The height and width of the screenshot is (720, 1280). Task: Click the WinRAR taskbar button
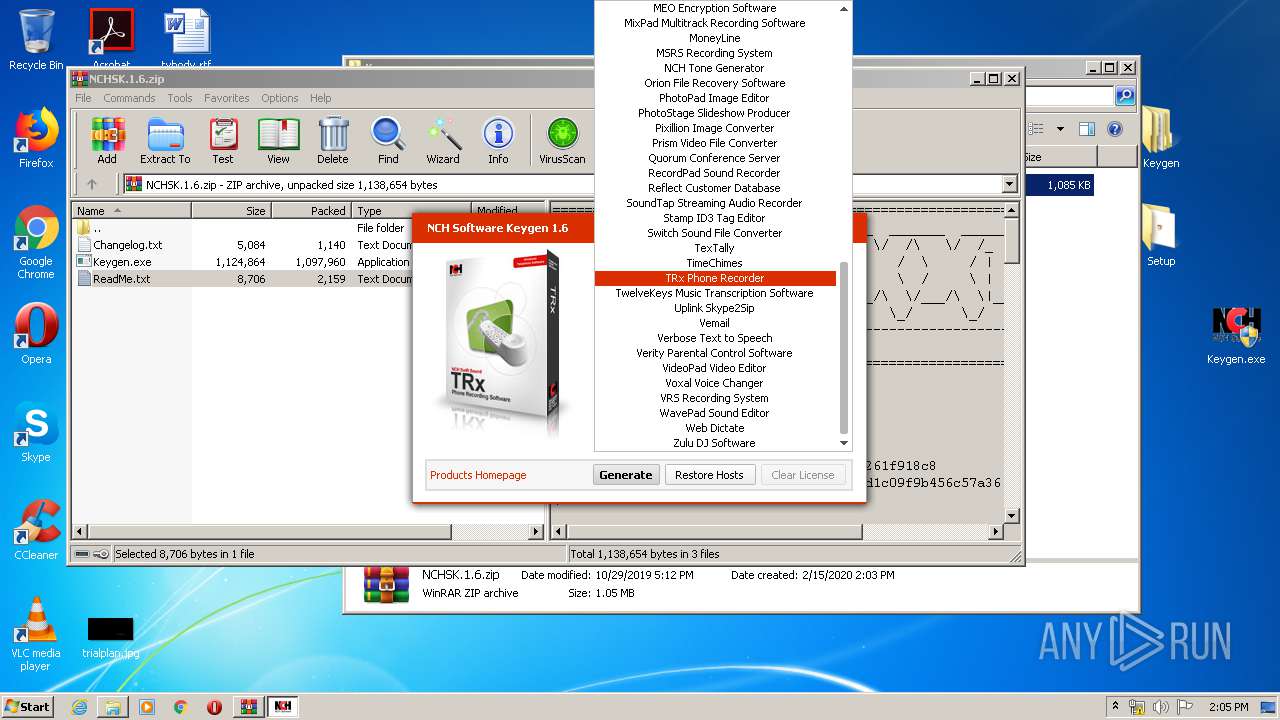(x=249, y=707)
